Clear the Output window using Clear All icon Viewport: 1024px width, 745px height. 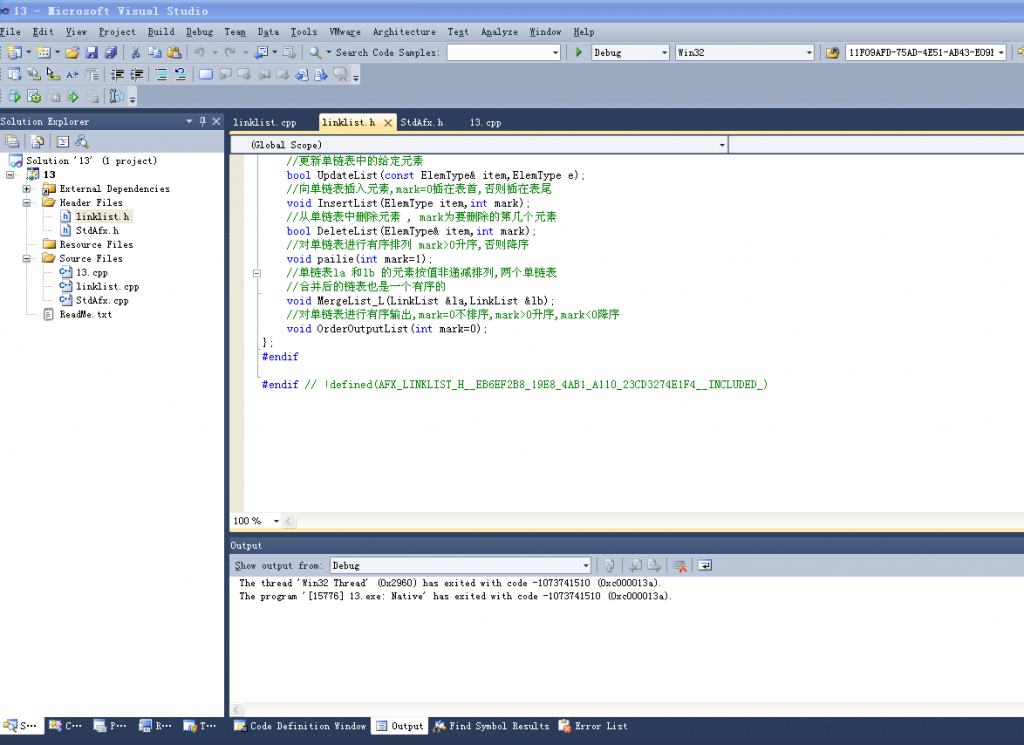click(681, 565)
